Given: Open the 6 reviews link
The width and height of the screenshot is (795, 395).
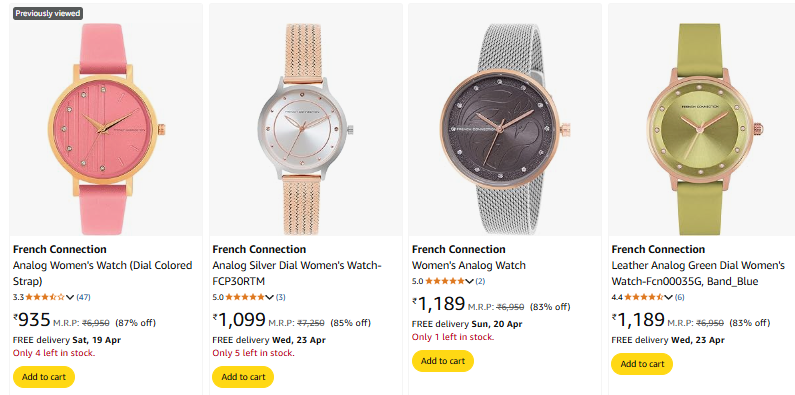Looking at the screenshot, I should (x=679, y=297).
